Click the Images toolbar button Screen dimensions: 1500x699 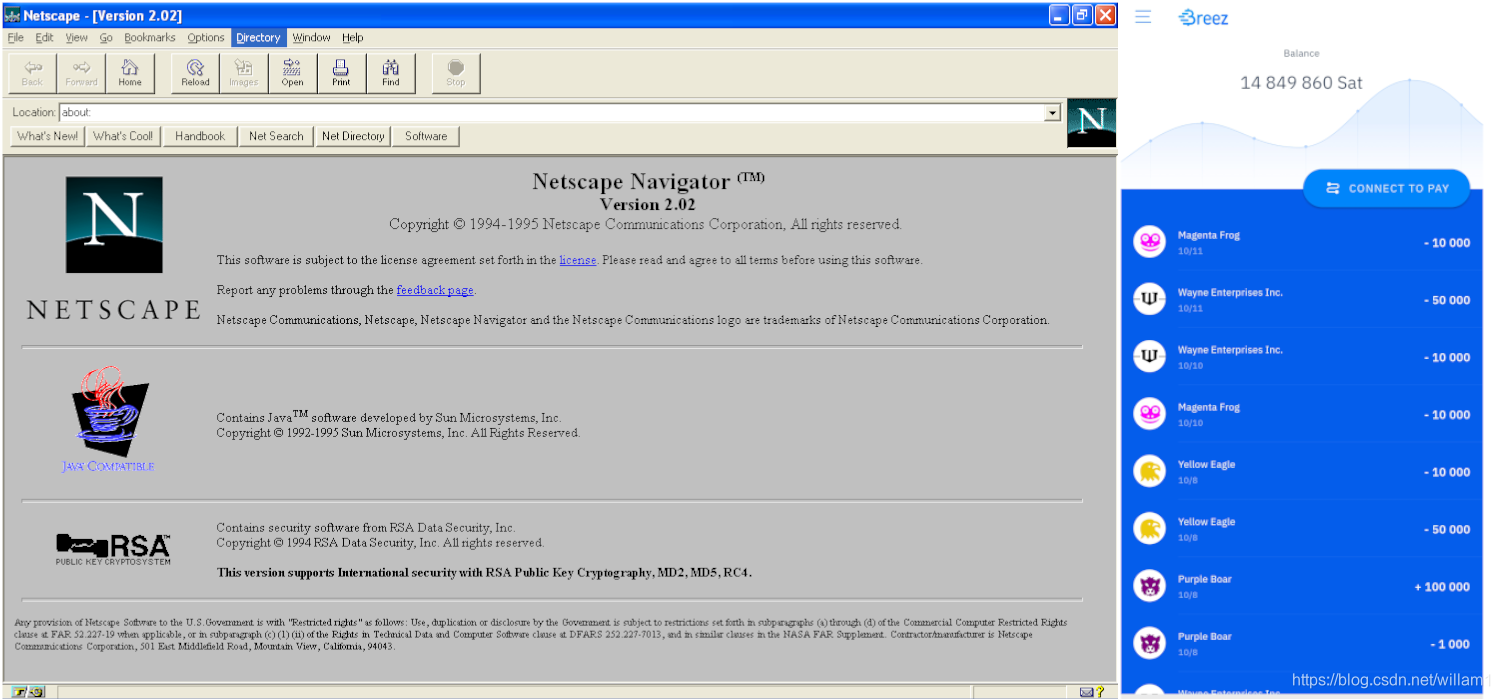click(x=244, y=73)
